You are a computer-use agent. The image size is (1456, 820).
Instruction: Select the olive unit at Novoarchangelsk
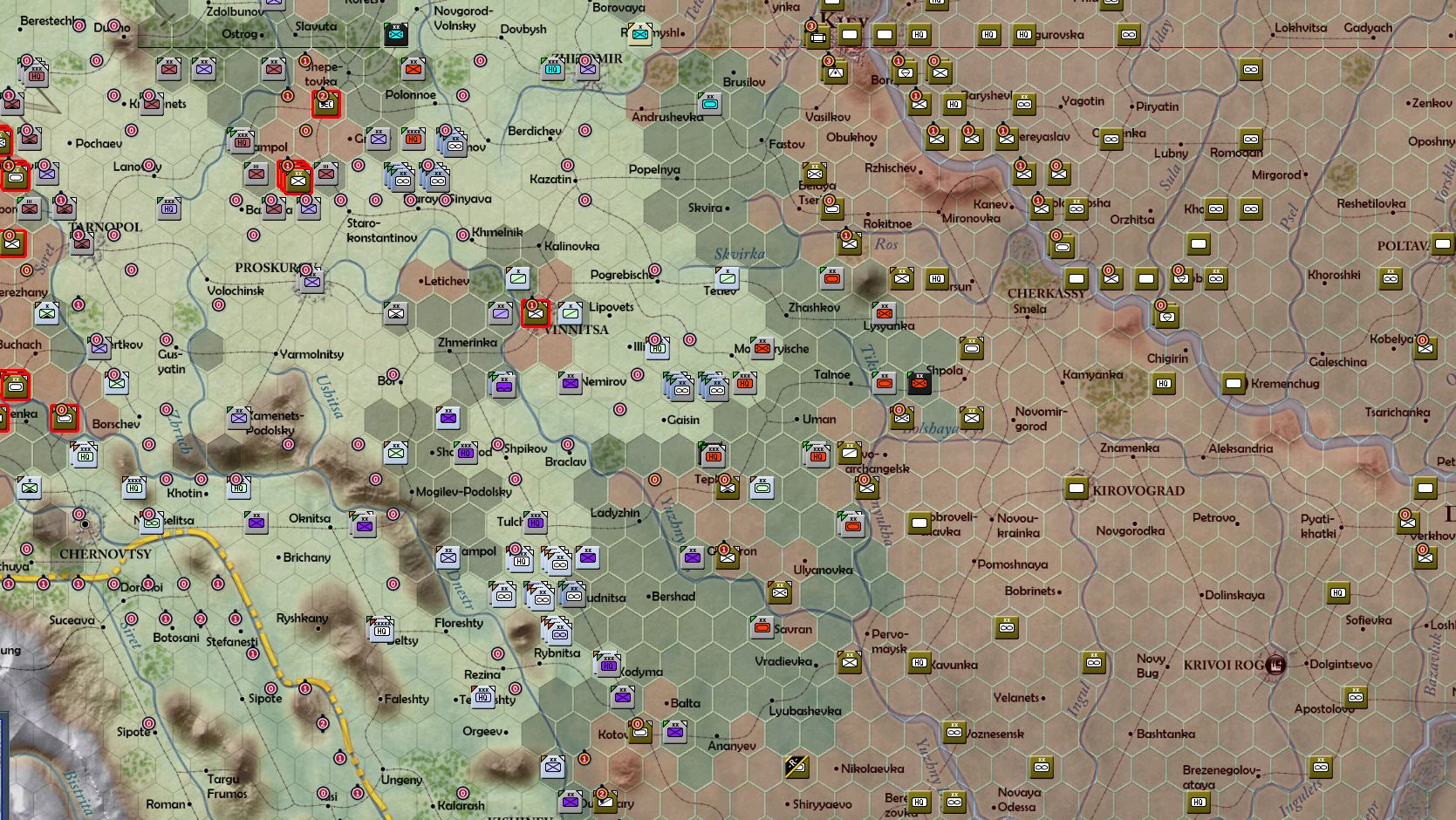849,453
